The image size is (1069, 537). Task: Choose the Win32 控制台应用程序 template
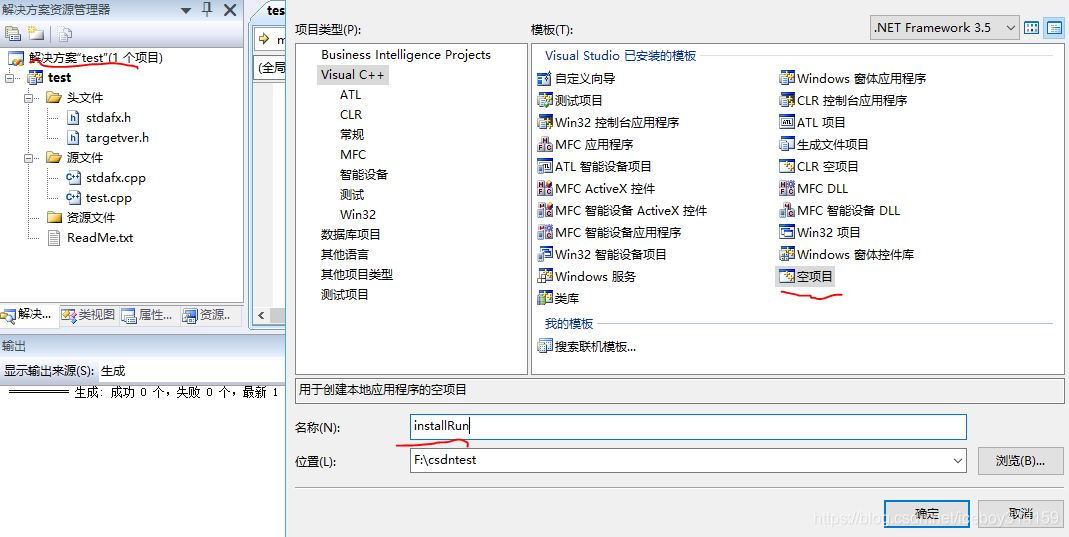click(608, 123)
